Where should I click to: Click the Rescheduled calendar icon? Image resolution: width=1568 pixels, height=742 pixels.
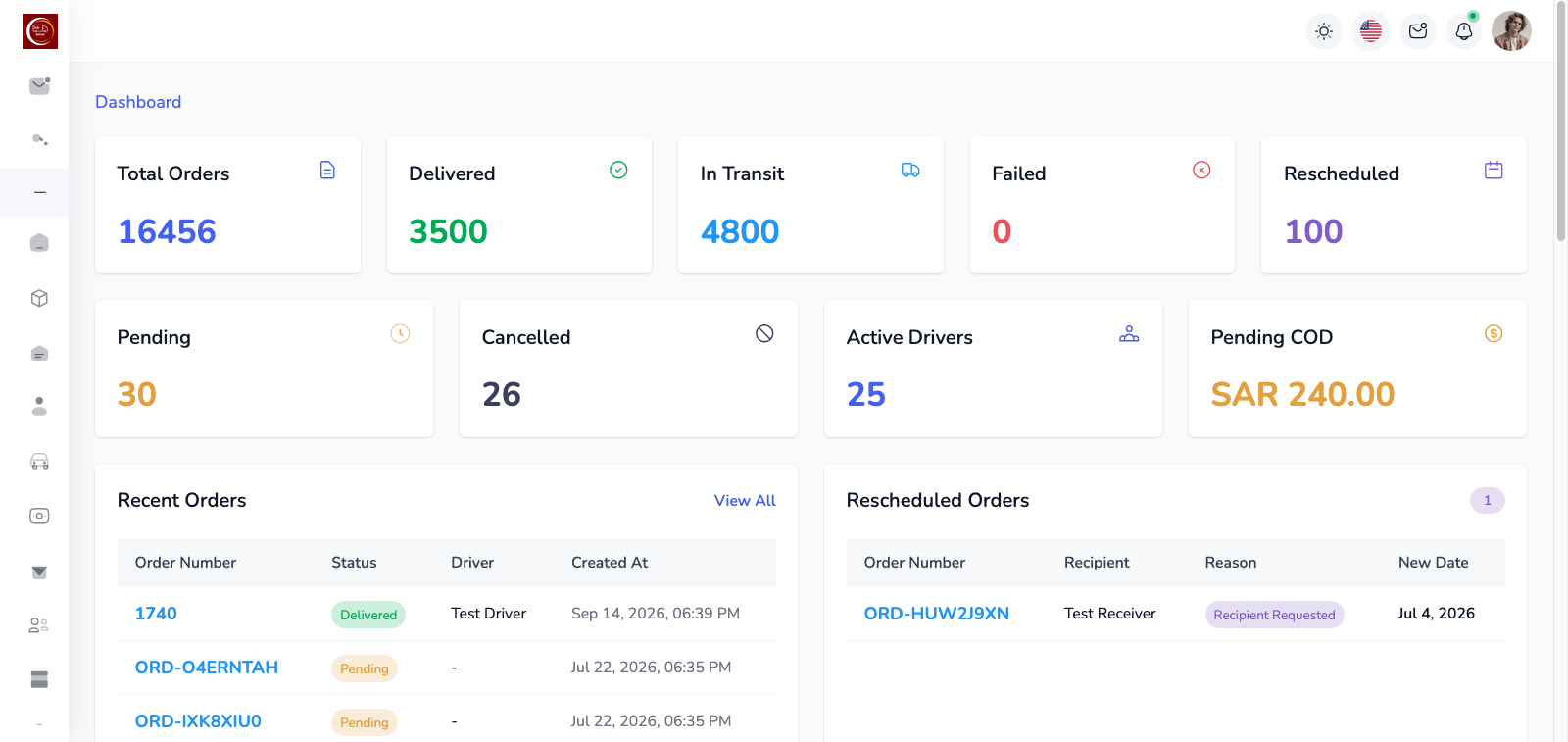coord(1494,171)
